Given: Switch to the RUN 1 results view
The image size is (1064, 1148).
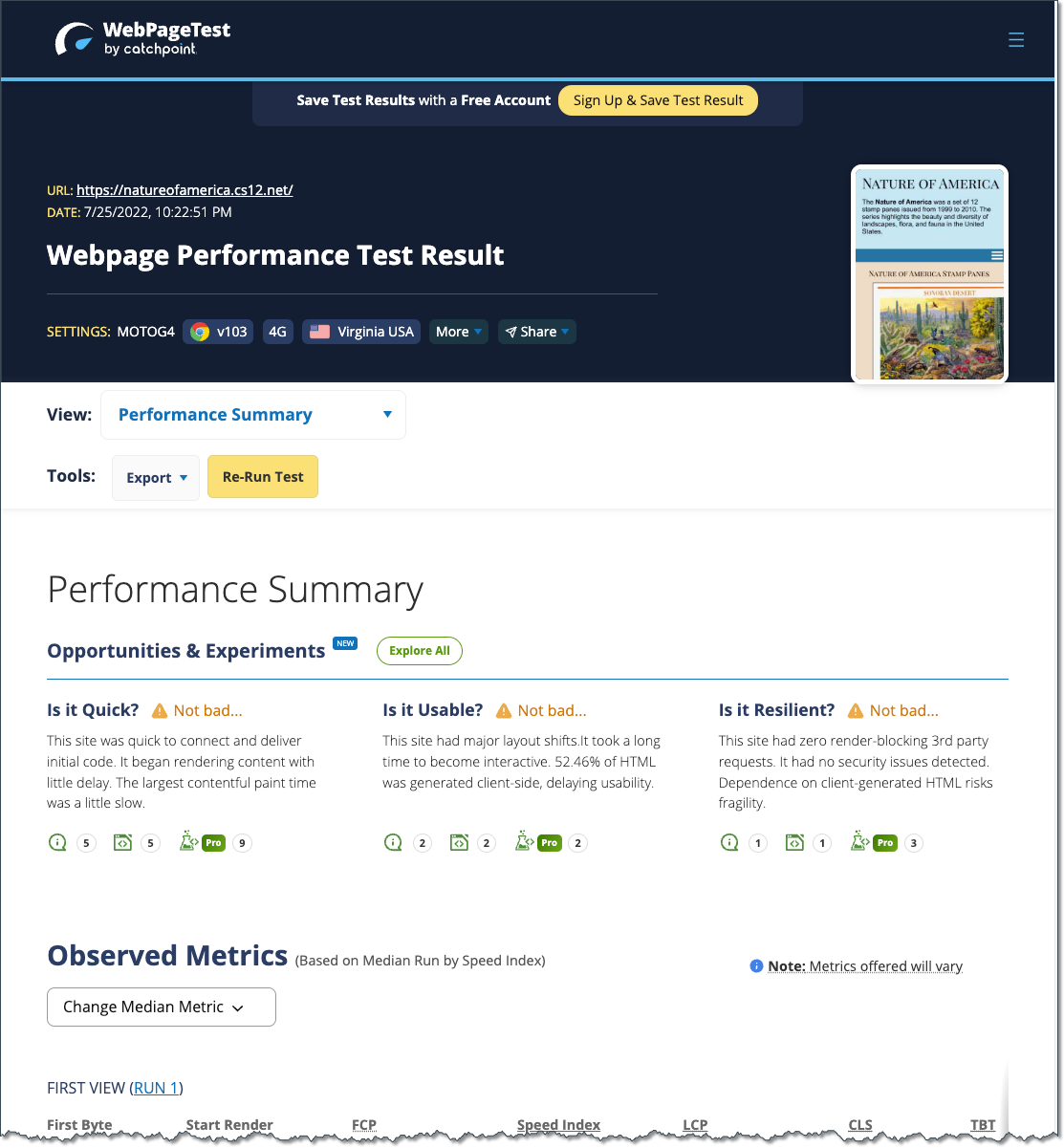Looking at the screenshot, I should (156, 1087).
